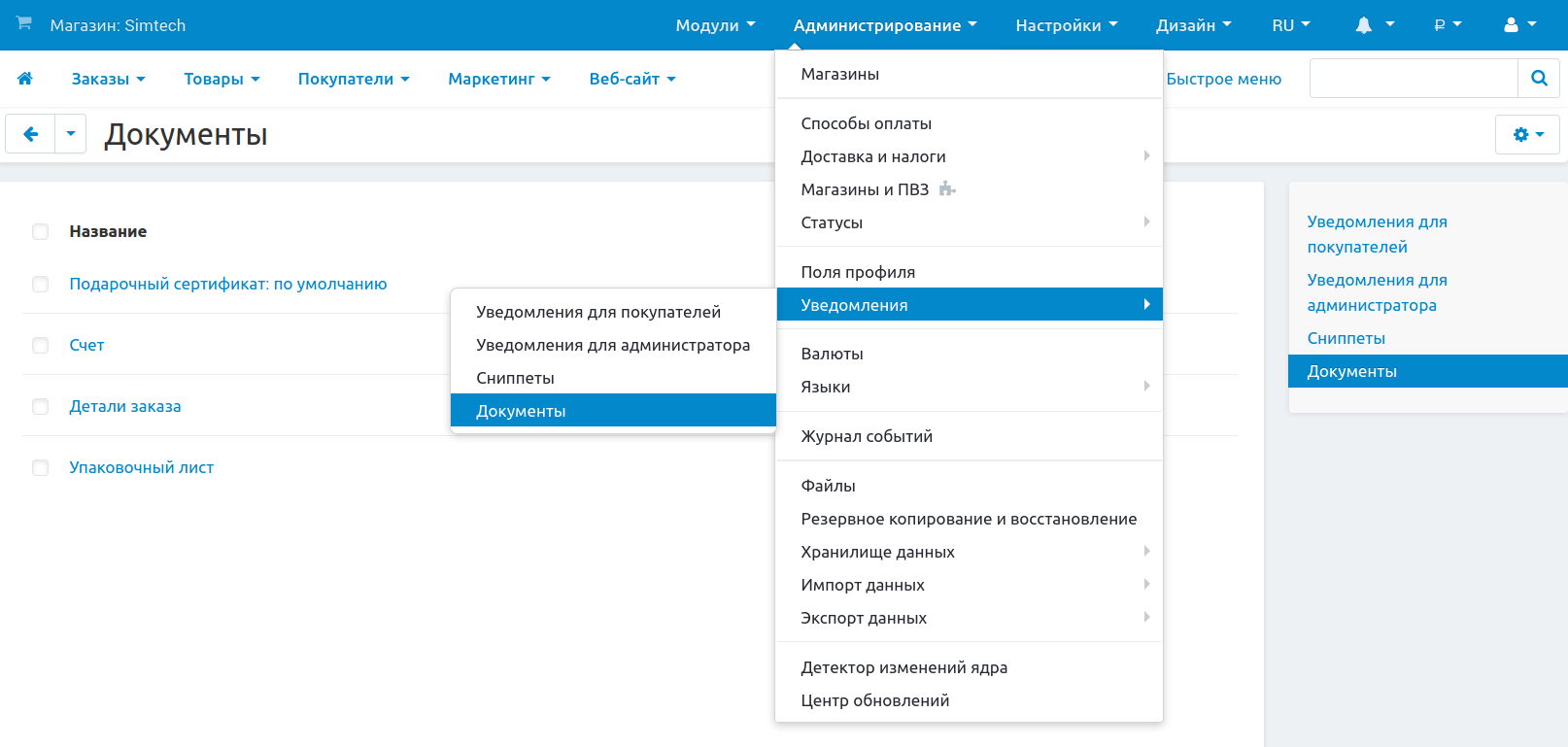Expand the caret next to back button
This screenshot has height=747, width=1568.
(x=71, y=134)
